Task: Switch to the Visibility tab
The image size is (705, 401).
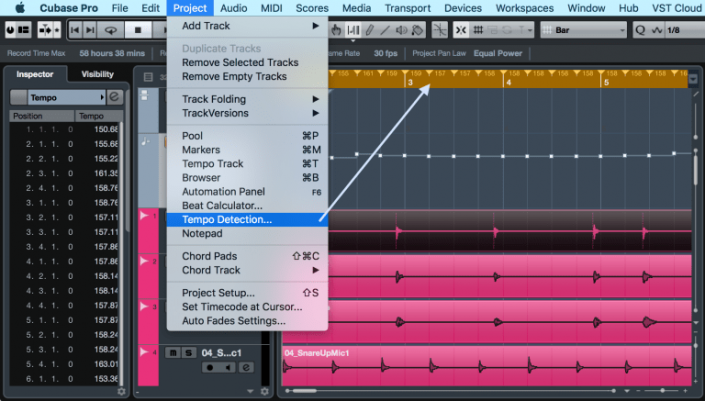Action: [97, 74]
